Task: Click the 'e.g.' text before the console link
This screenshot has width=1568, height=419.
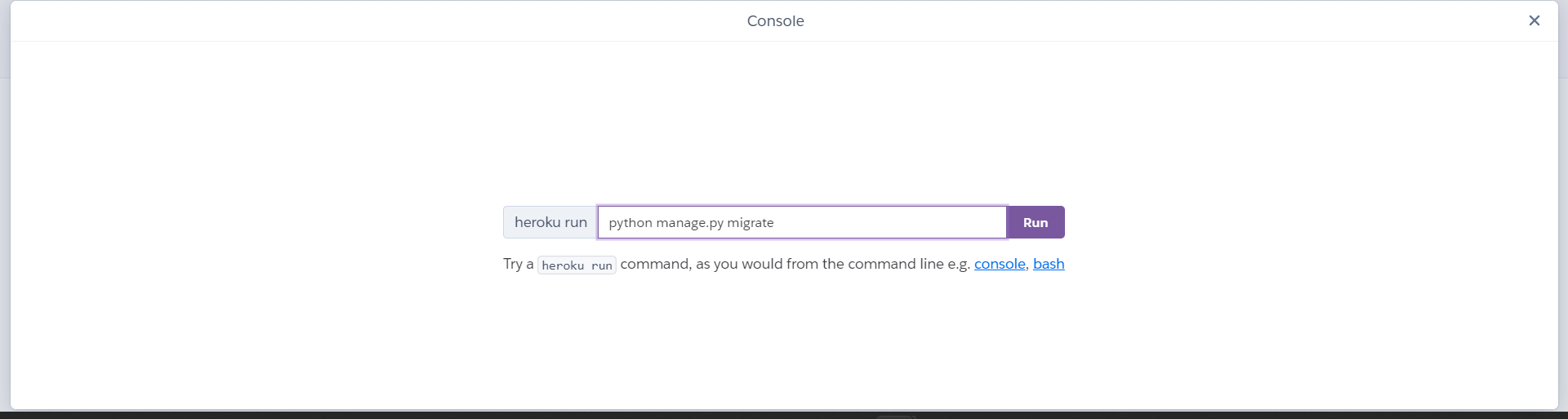Action: click(959, 264)
